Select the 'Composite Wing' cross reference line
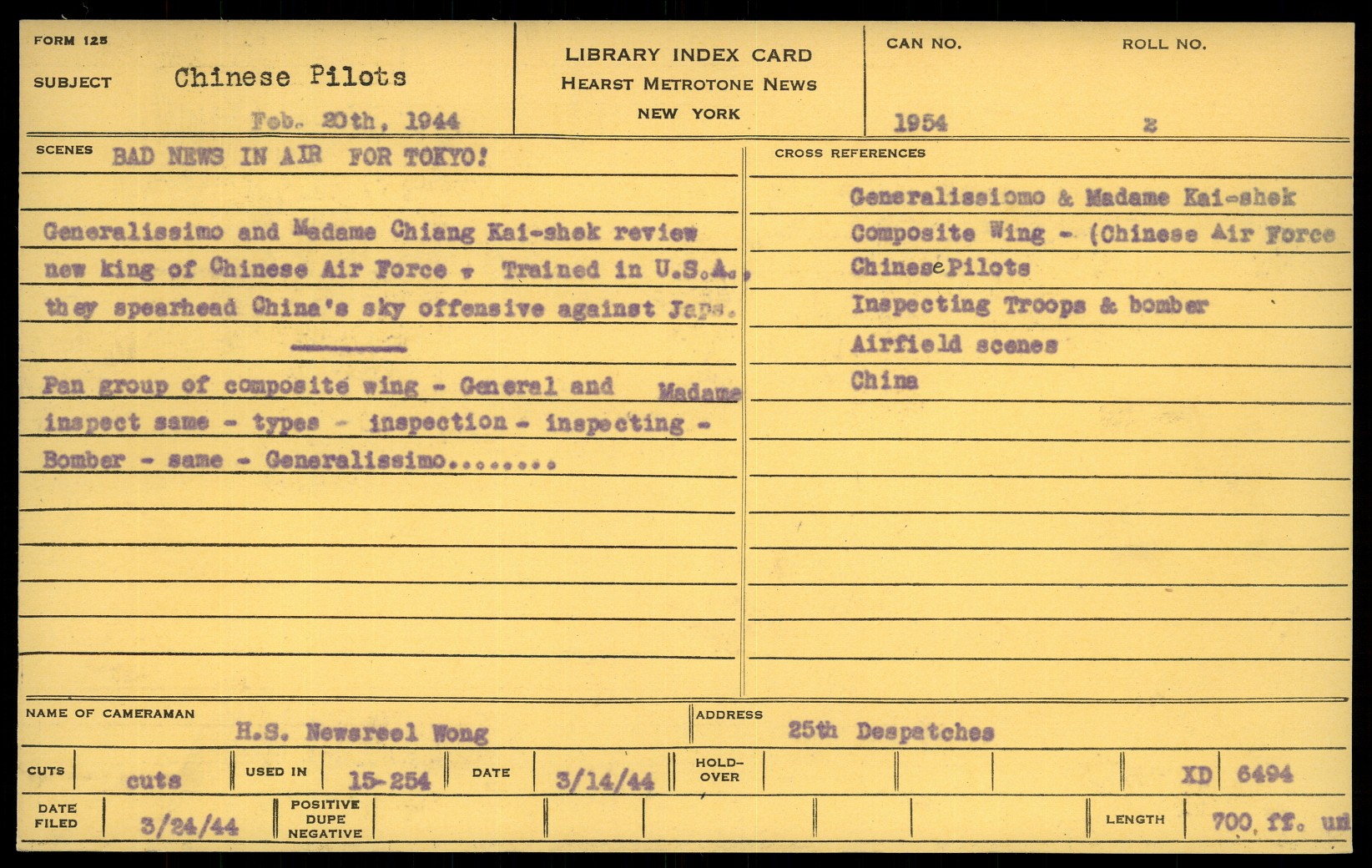This screenshot has width=1372, height=868. coord(1092,234)
